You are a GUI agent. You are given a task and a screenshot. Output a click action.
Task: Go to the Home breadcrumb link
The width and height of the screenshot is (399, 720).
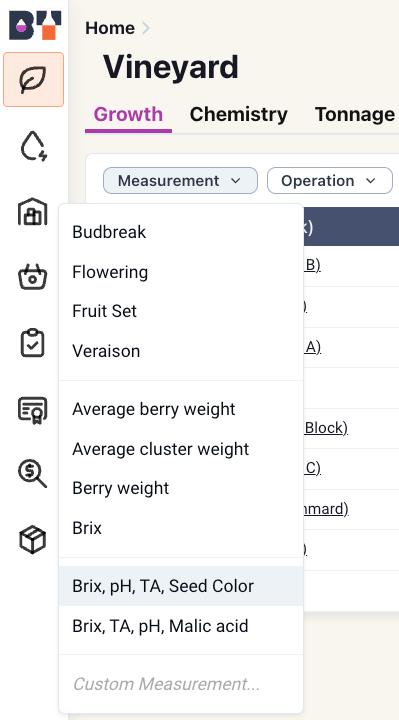coord(110,28)
